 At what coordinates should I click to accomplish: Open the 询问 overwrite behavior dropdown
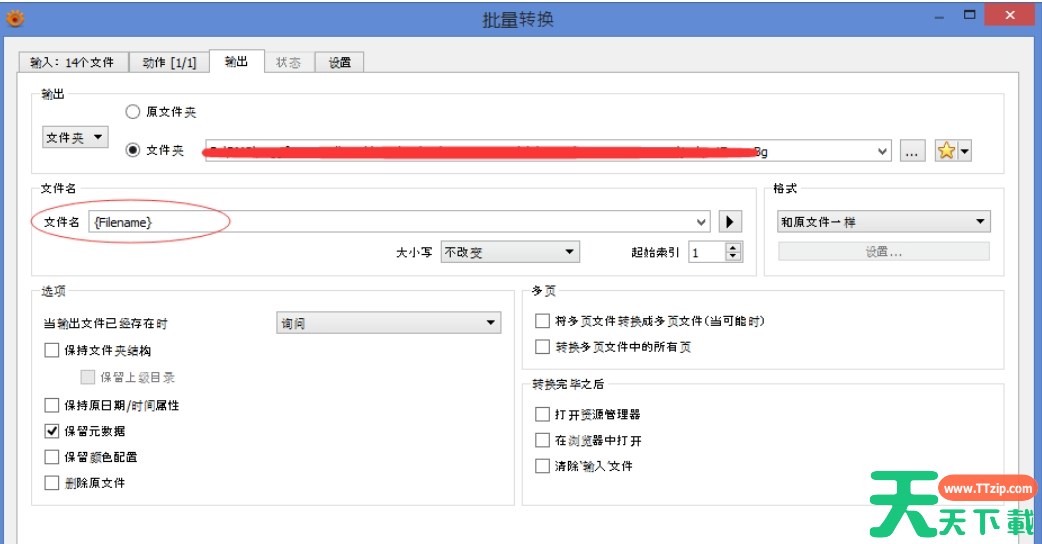tap(388, 323)
